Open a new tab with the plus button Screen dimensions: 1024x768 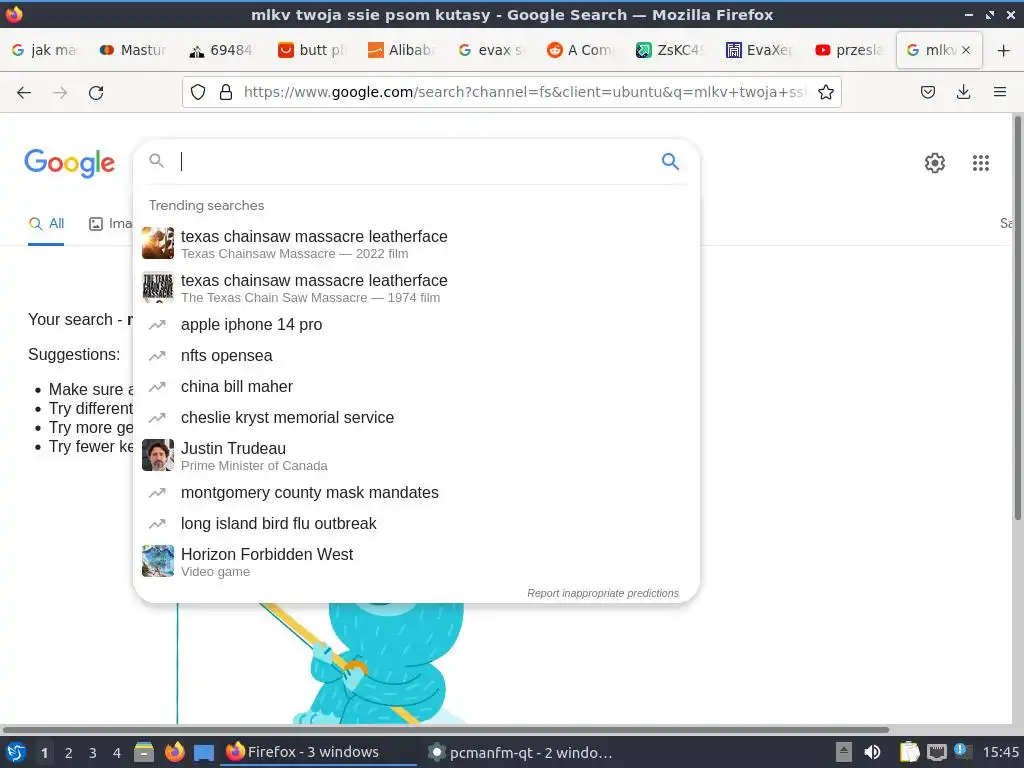pyautogui.click(x=1003, y=50)
